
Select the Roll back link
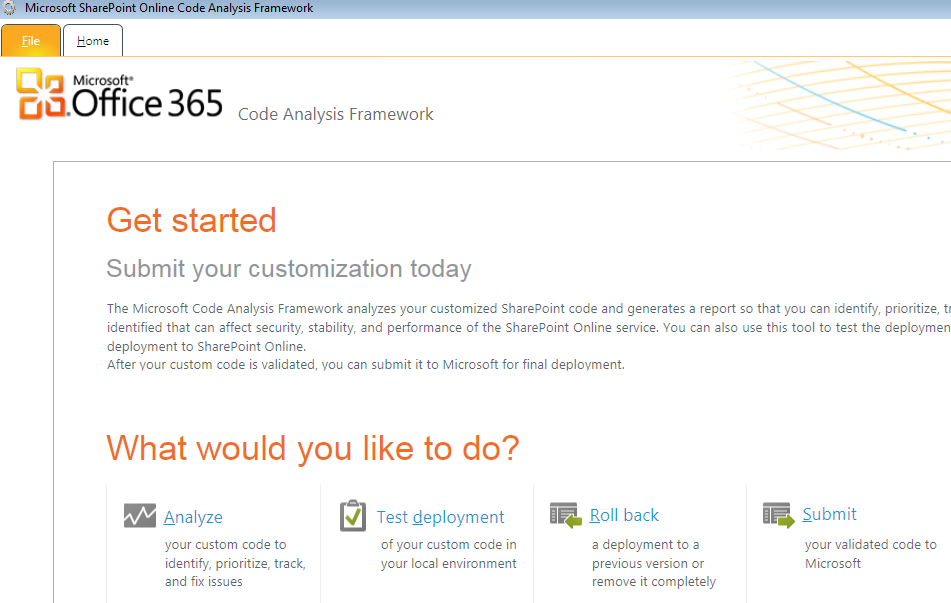(624, 515)
